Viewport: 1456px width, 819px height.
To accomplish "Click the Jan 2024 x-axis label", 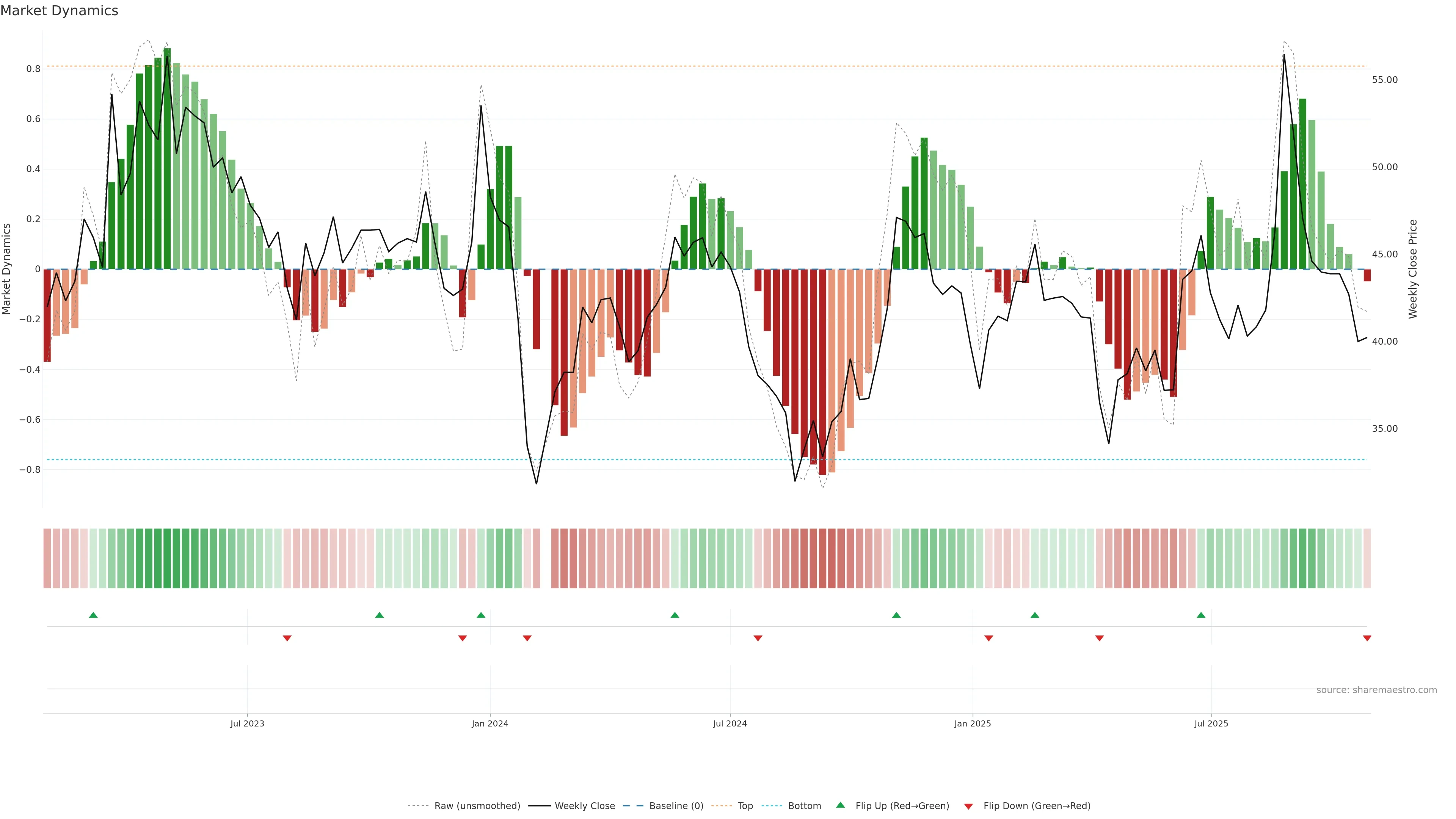I will click(490, 723).
